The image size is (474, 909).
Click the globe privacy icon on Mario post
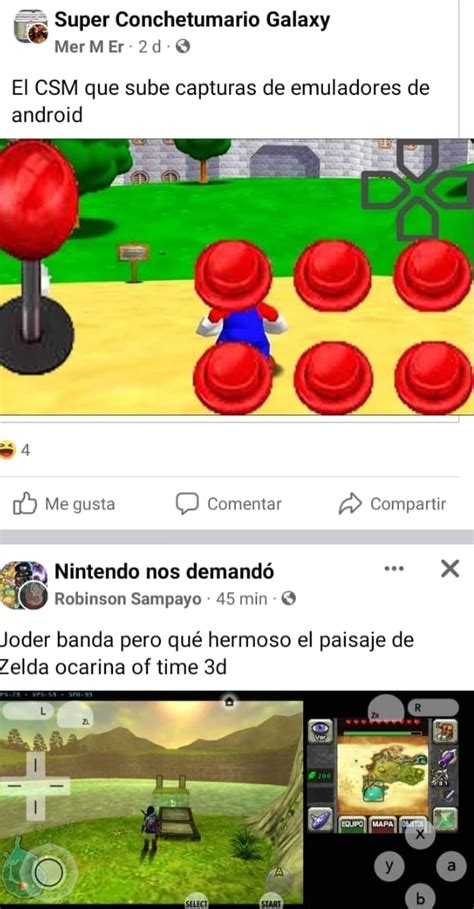(x=183, y=47)
